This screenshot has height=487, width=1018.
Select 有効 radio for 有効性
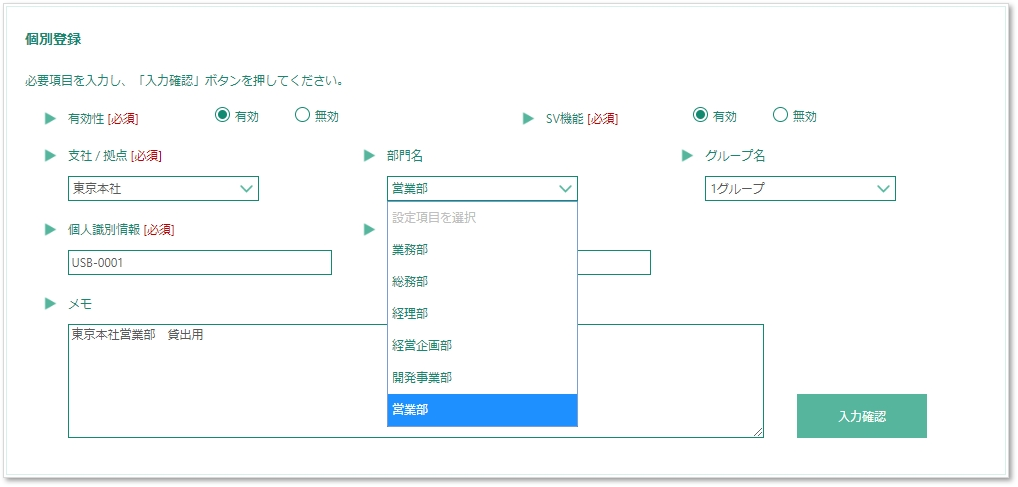(223, 116)
